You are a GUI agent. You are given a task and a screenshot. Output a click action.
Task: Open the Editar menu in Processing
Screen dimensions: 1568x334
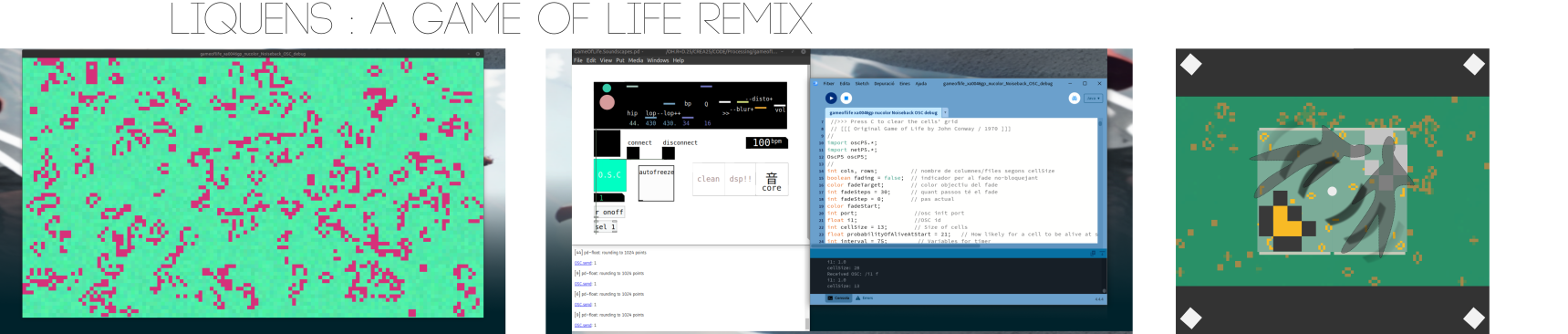pos(845,83)
